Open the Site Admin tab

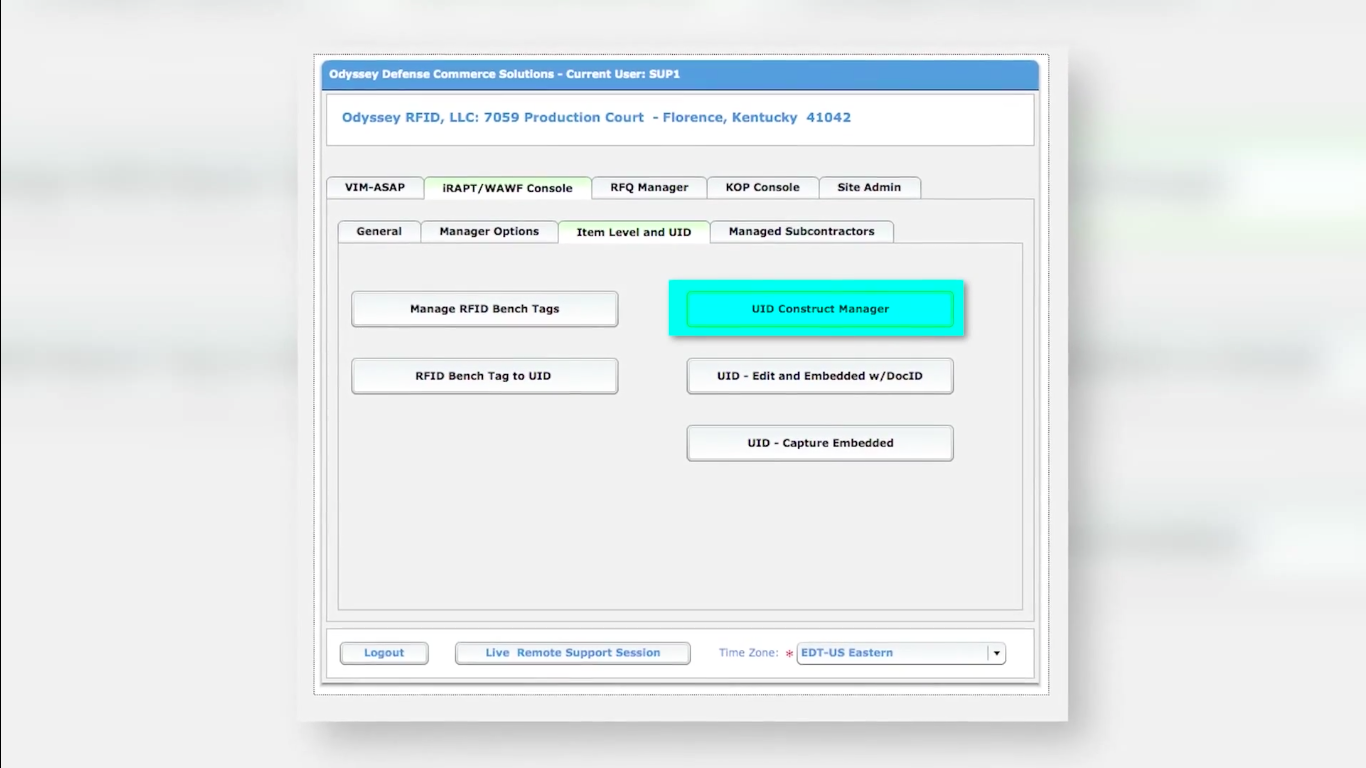click(x=870, y=187)
